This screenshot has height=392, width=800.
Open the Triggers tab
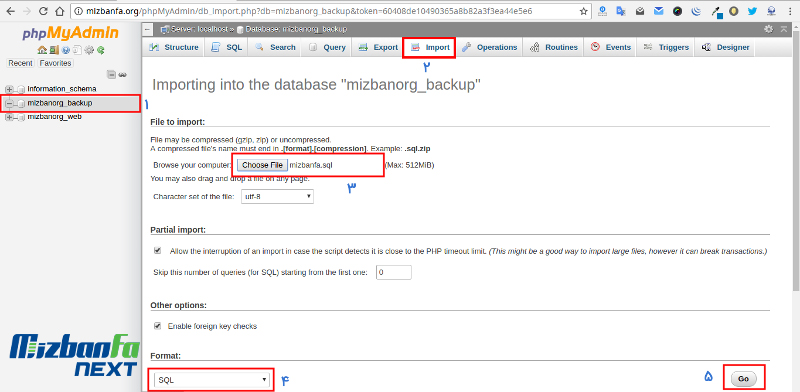(666, 47)
